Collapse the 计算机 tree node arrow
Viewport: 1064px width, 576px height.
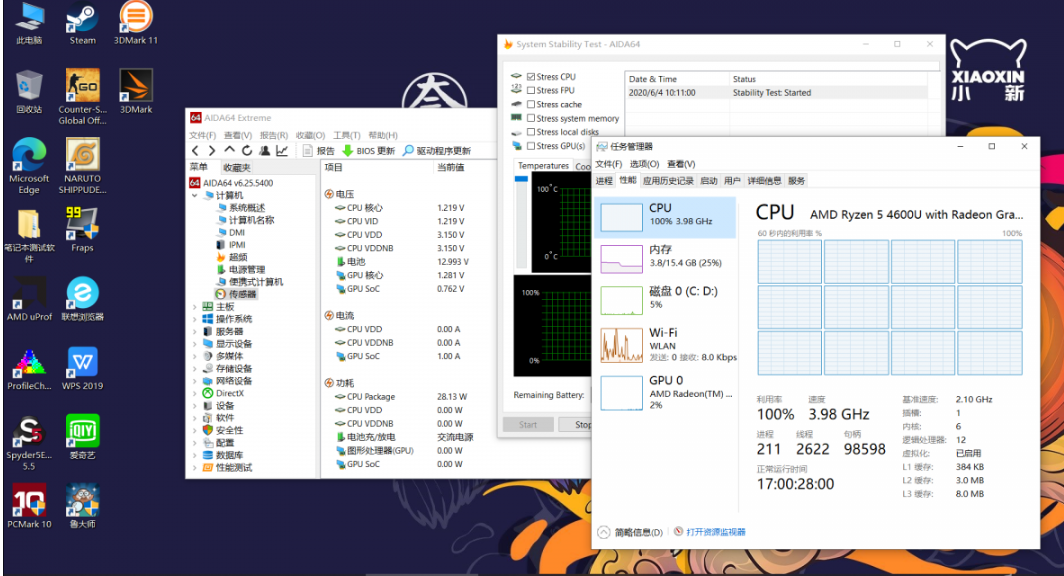[x=195, y=195]
